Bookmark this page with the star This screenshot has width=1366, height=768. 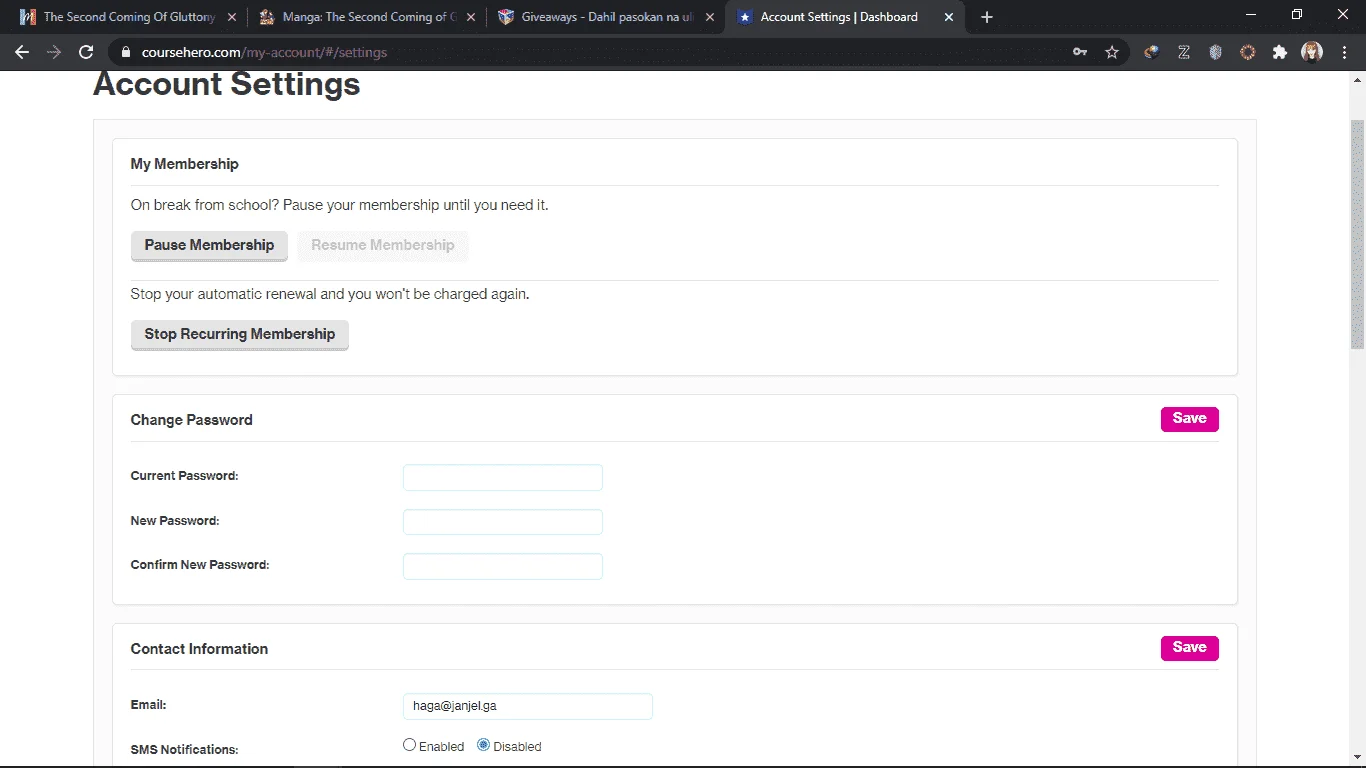(1112, 52)
